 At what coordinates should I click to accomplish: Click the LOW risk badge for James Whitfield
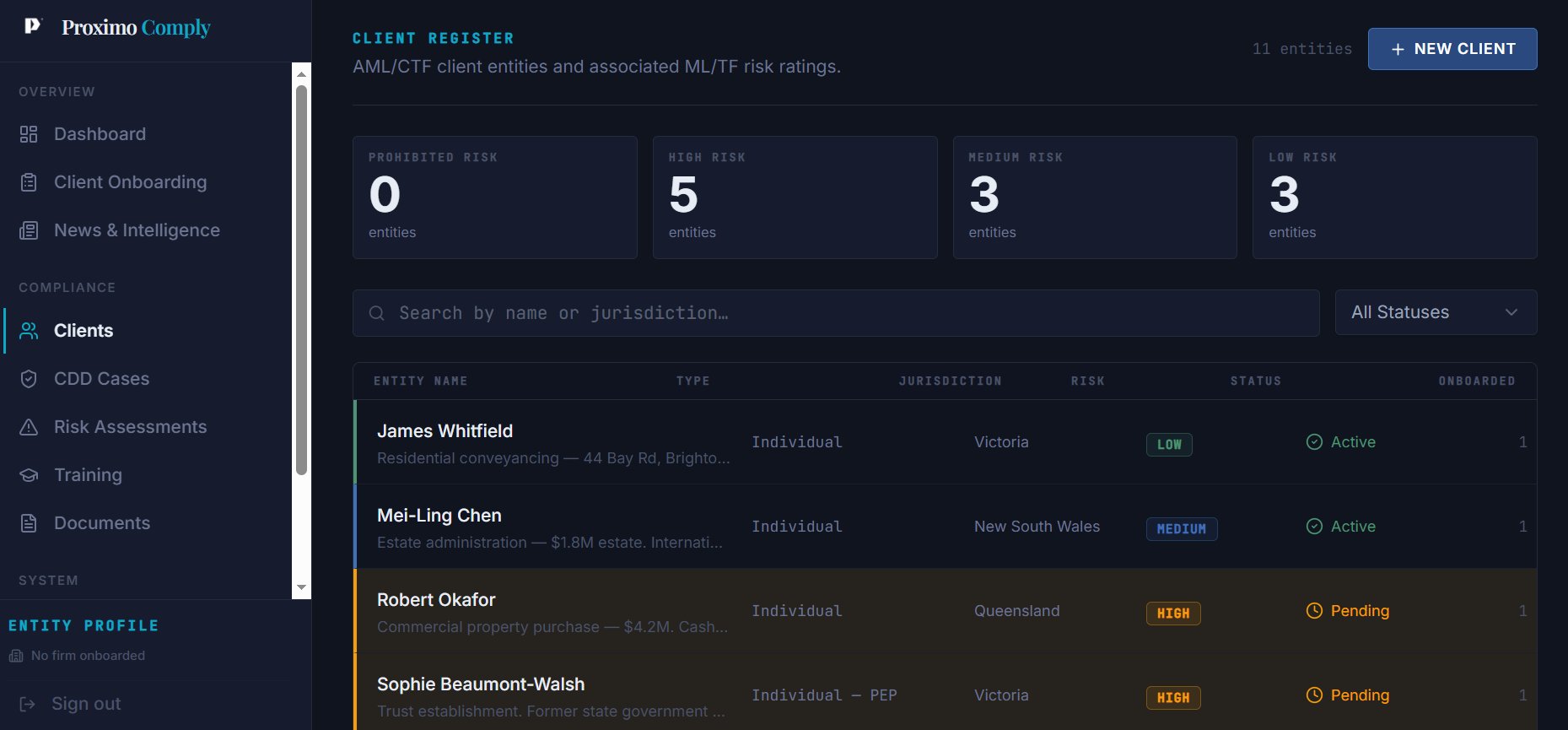[1169, 444]
